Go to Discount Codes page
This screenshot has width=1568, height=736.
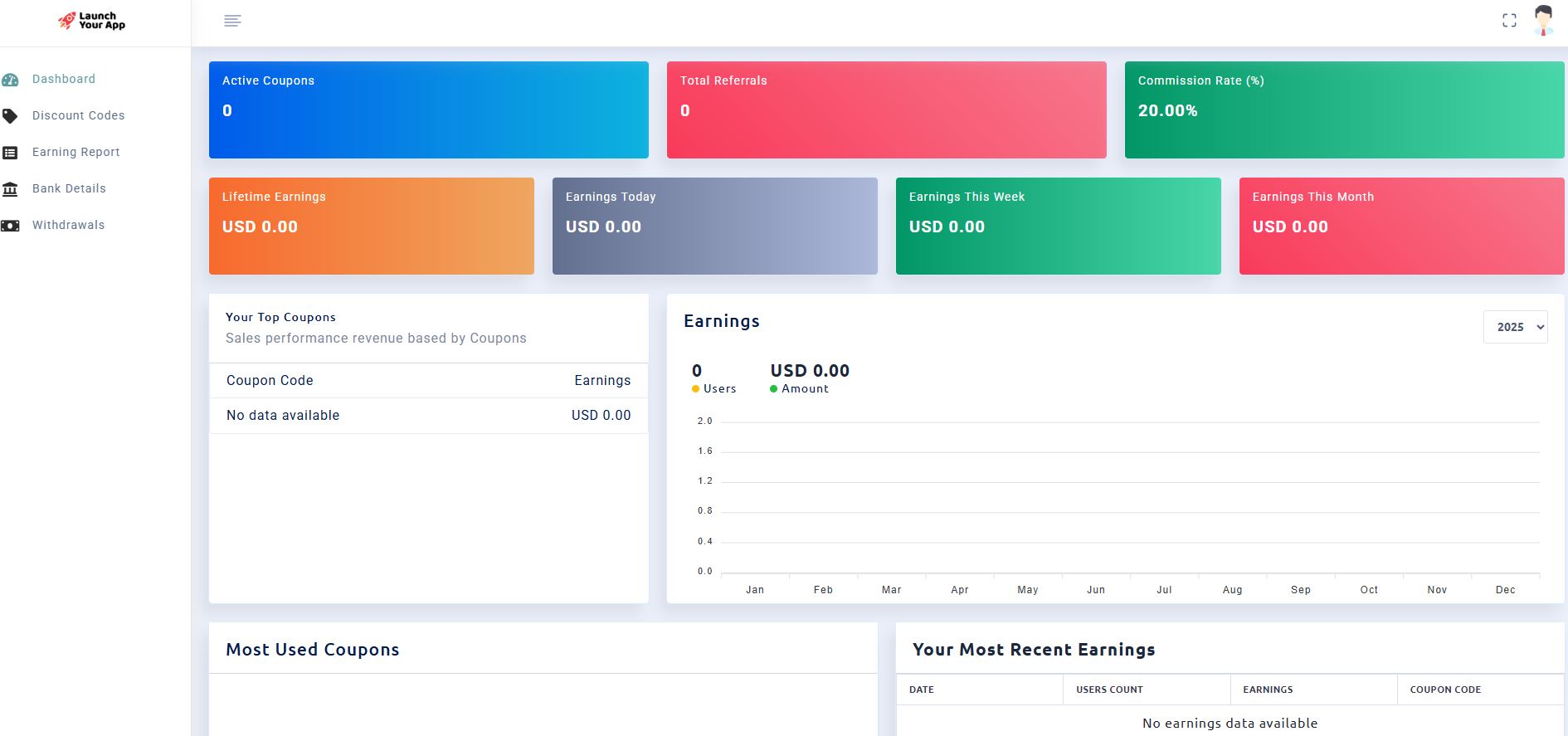pyautogui.click(x=78, y=115)
